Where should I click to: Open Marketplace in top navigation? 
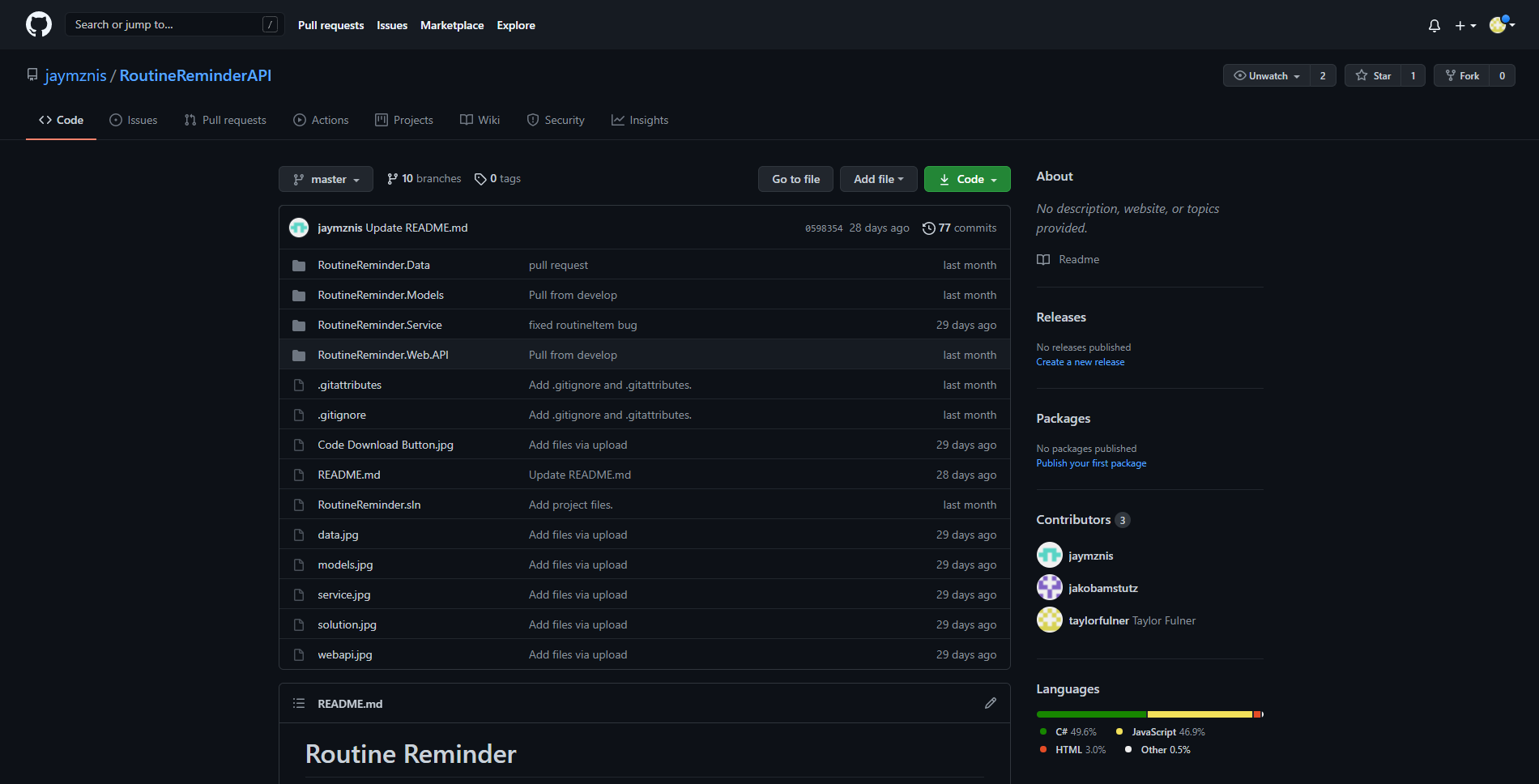click(x=452, y=25)
